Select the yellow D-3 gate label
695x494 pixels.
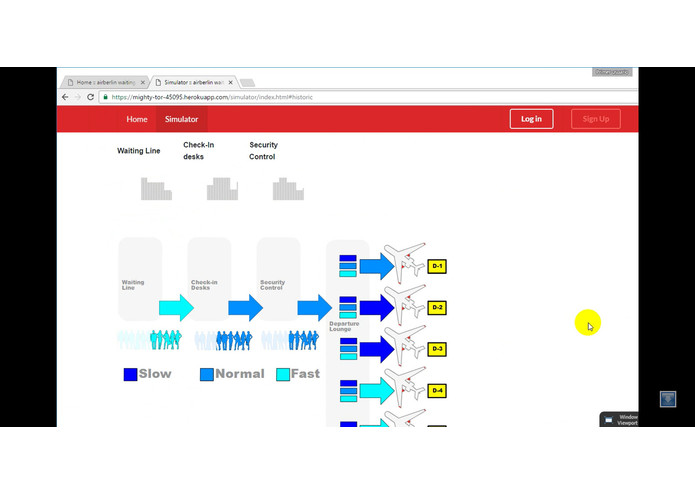coord(437,349)
